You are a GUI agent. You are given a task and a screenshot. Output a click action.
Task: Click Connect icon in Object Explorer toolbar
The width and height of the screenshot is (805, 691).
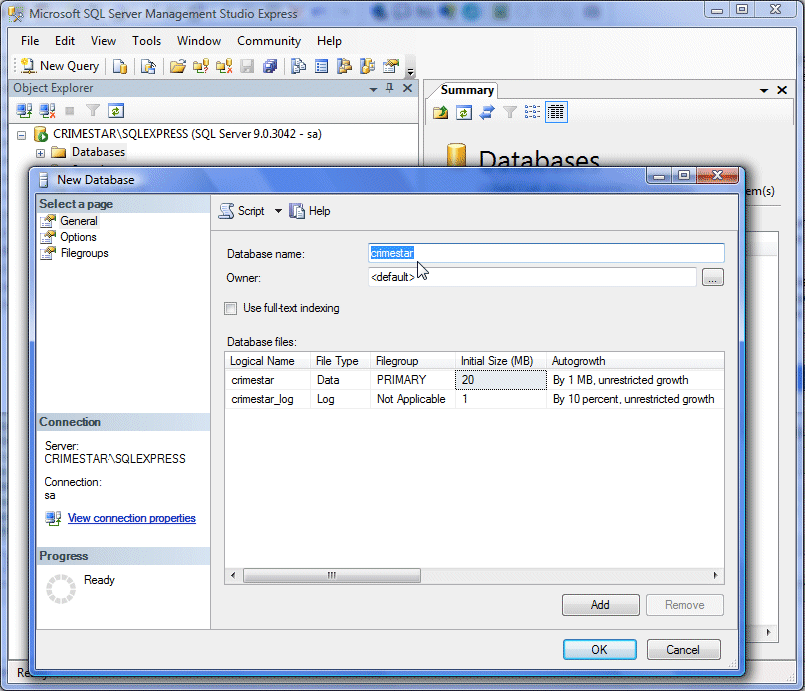(x=23, y=111)
